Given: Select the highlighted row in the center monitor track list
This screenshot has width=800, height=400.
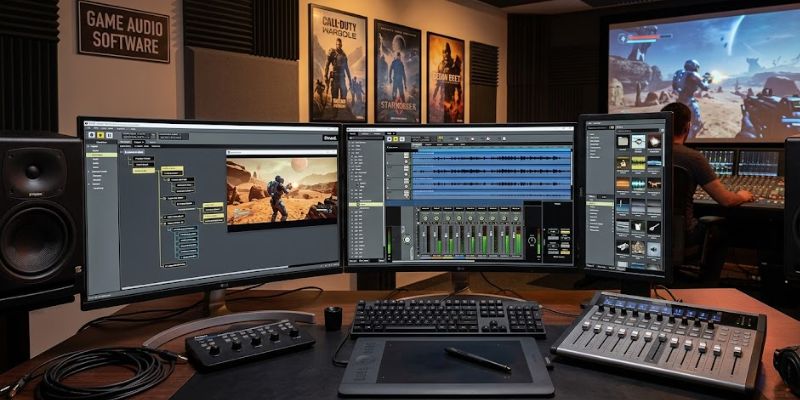Looking at the screenshot, I should (x=366, y=205).
